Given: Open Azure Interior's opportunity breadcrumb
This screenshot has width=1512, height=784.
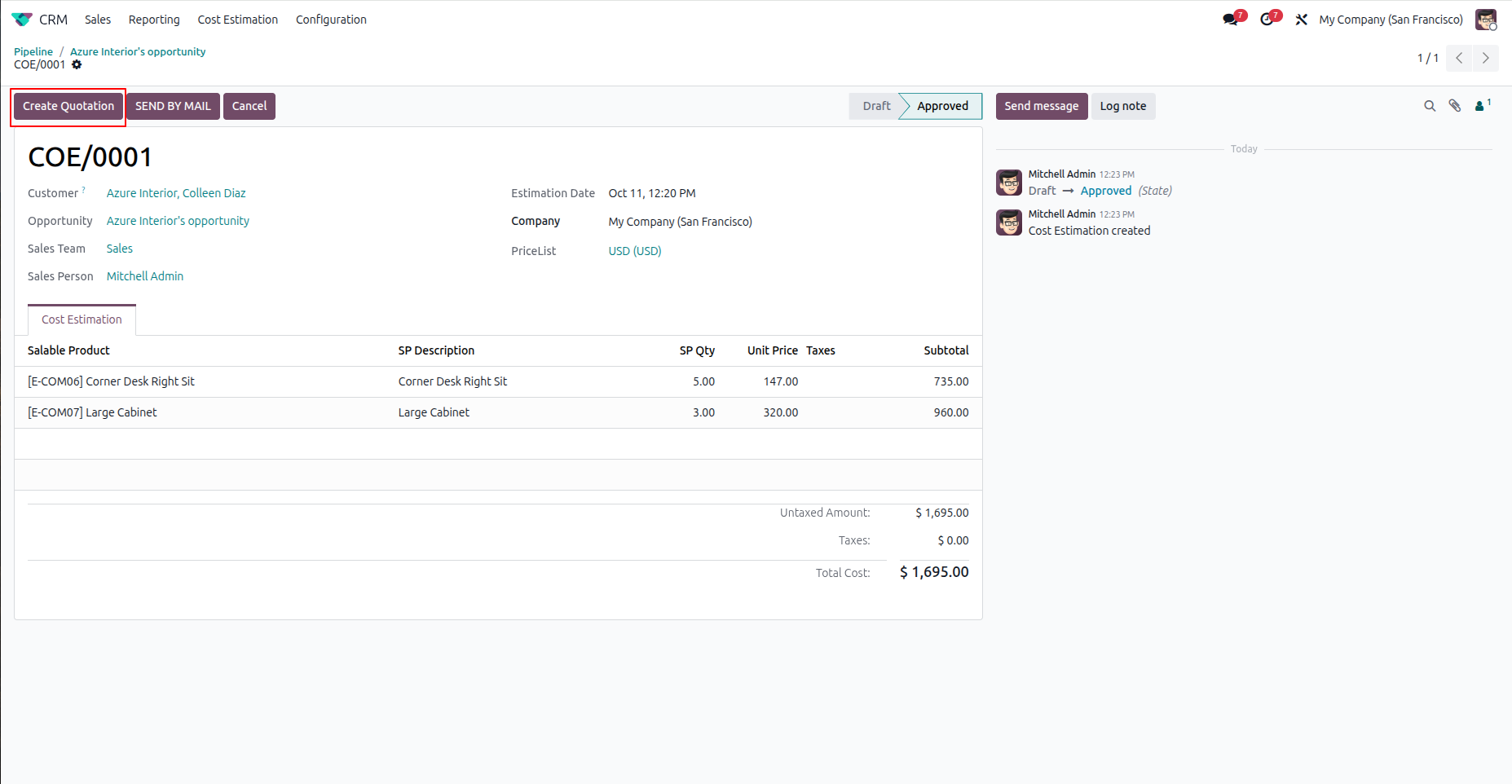Looking at the screenshot, I should pyautogui.click(x=138, y=51).
